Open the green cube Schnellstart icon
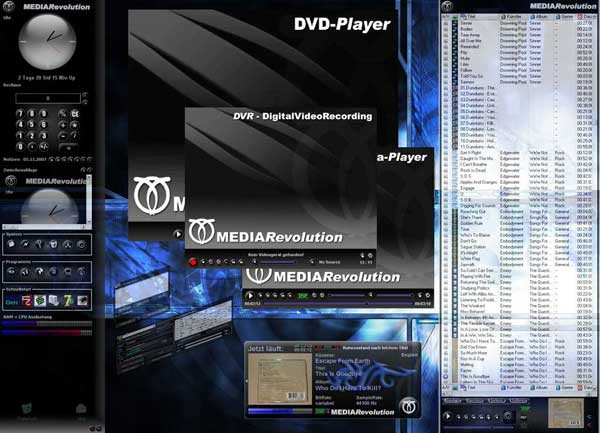Image resolution: width=600 pixels, height=433 pixels. coord(40,301)
